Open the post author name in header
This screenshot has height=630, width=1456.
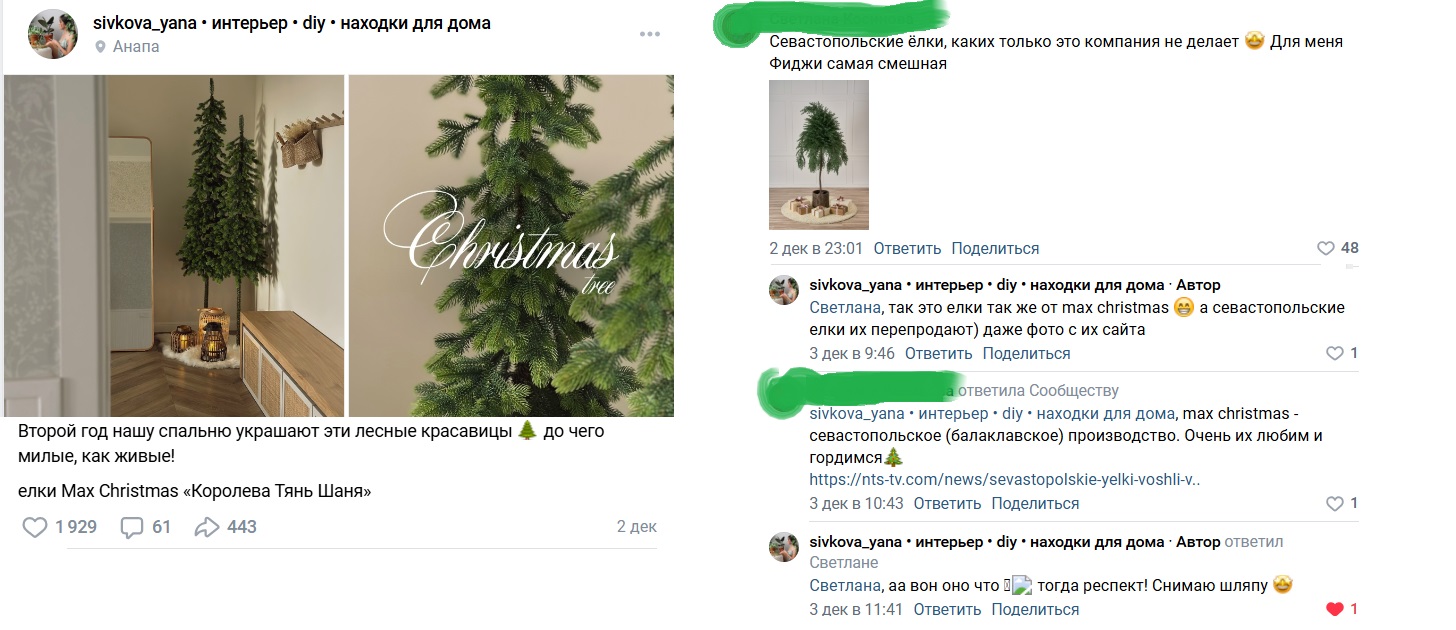(x=291, y=23)
